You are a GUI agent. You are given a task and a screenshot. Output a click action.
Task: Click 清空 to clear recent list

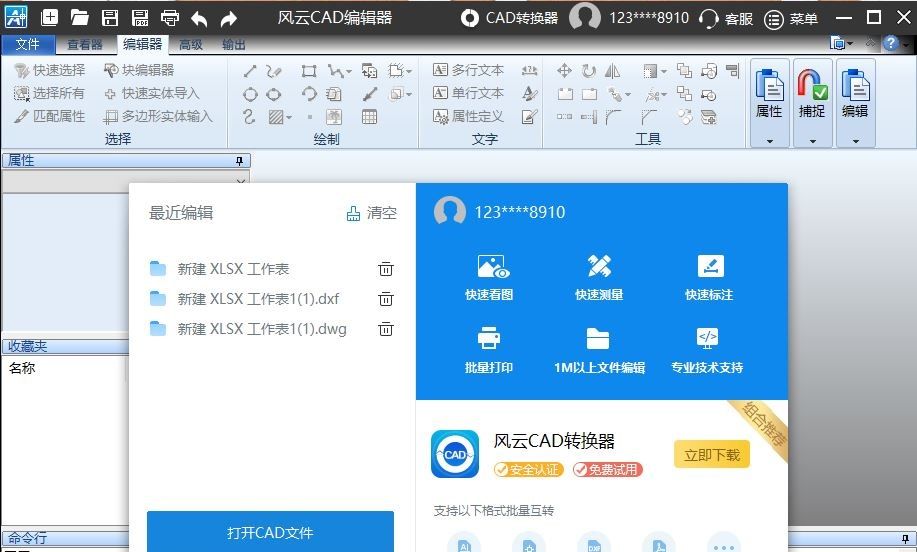(x=372, y=213)
